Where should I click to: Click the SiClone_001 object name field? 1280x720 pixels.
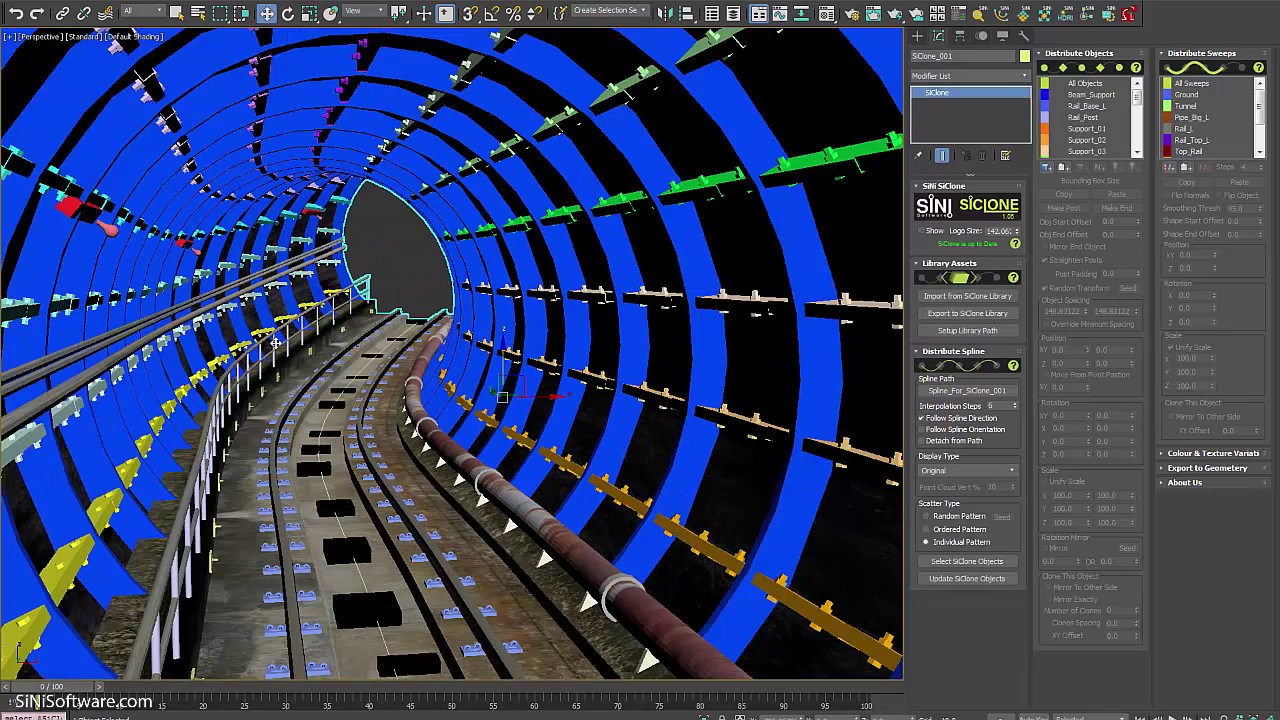point(963,56)
